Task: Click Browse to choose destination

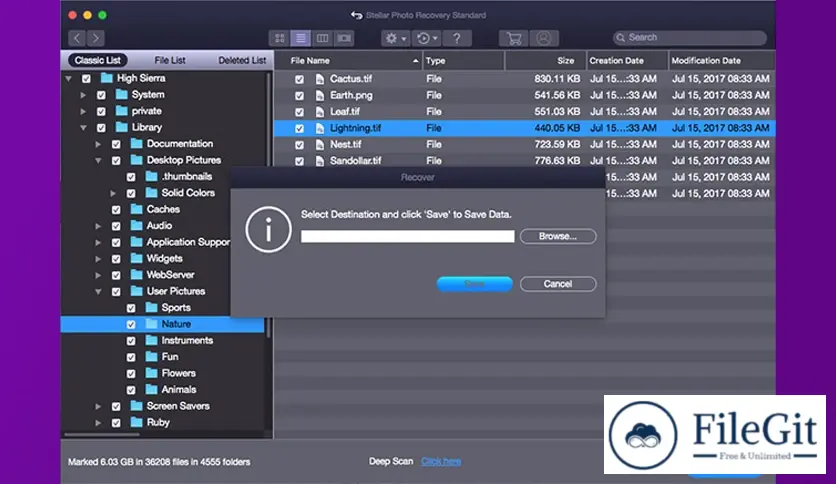Action: coord(558,236)
